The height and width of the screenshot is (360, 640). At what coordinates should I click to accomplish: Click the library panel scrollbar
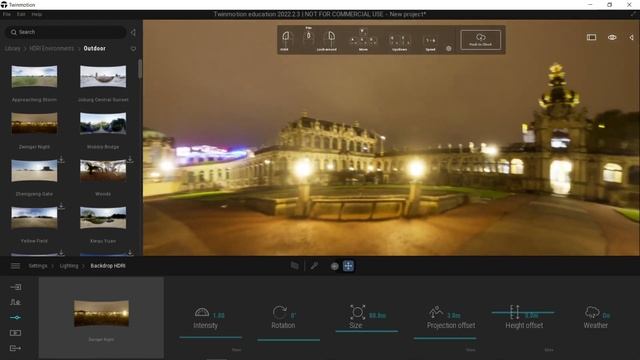point(140,69)
